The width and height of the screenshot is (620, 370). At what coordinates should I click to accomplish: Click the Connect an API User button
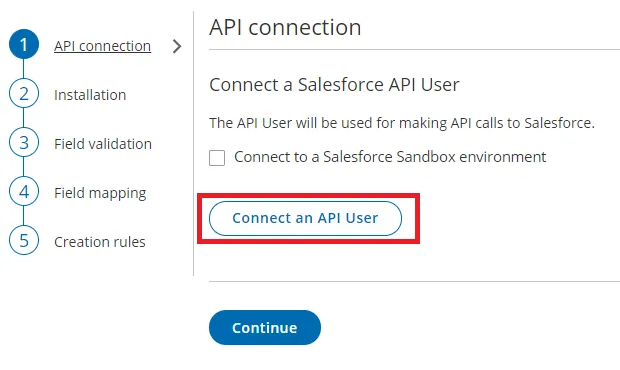pyautogui.click(x=305, y=219)
